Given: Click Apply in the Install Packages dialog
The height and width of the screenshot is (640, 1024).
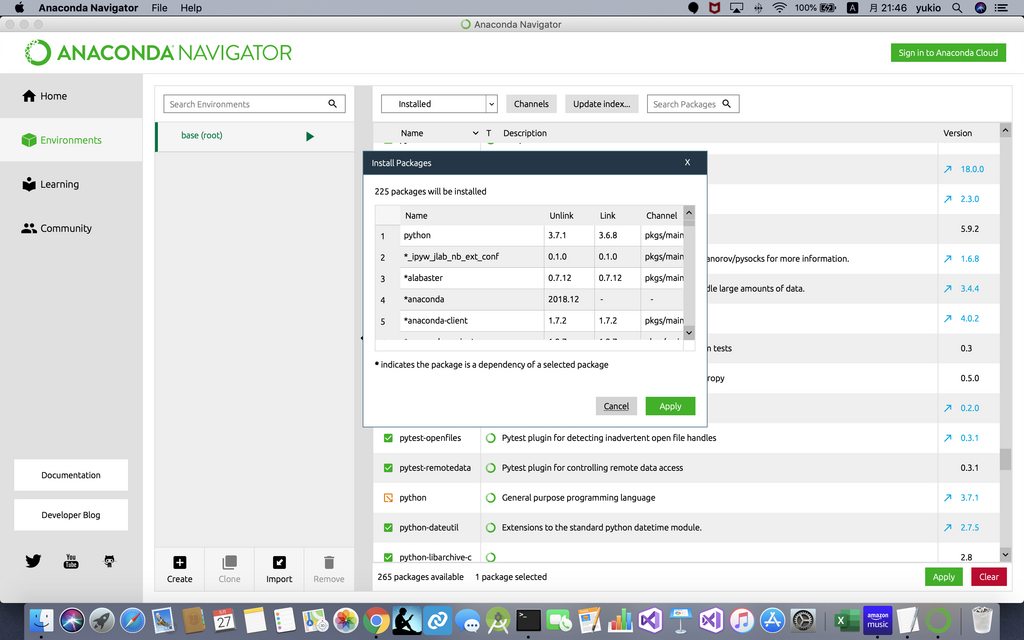Looking at the screenshot, I should click(670, 406).
